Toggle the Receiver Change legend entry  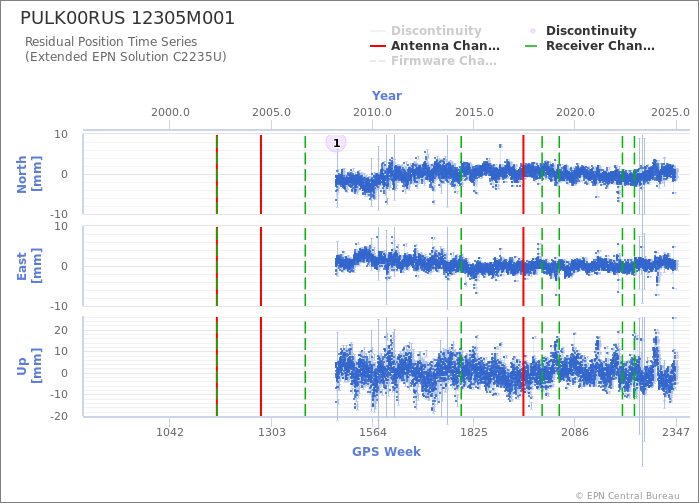[590, 46]
